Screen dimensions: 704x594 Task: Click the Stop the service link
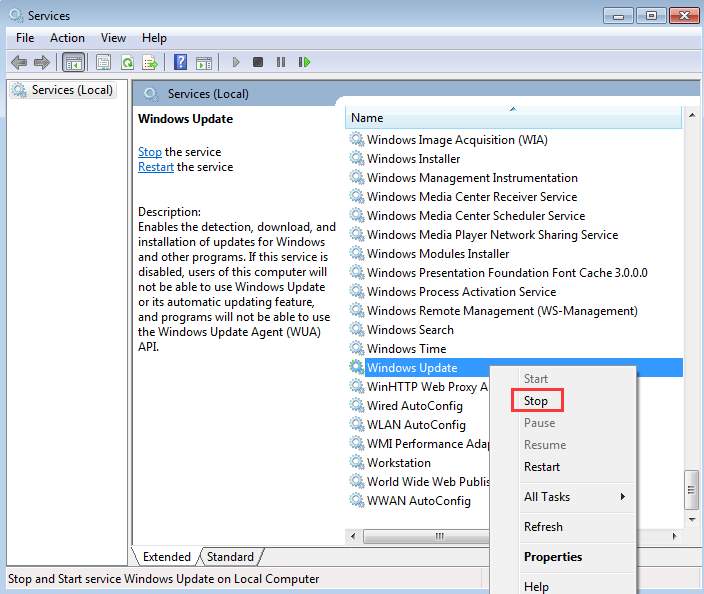[149, 152]
